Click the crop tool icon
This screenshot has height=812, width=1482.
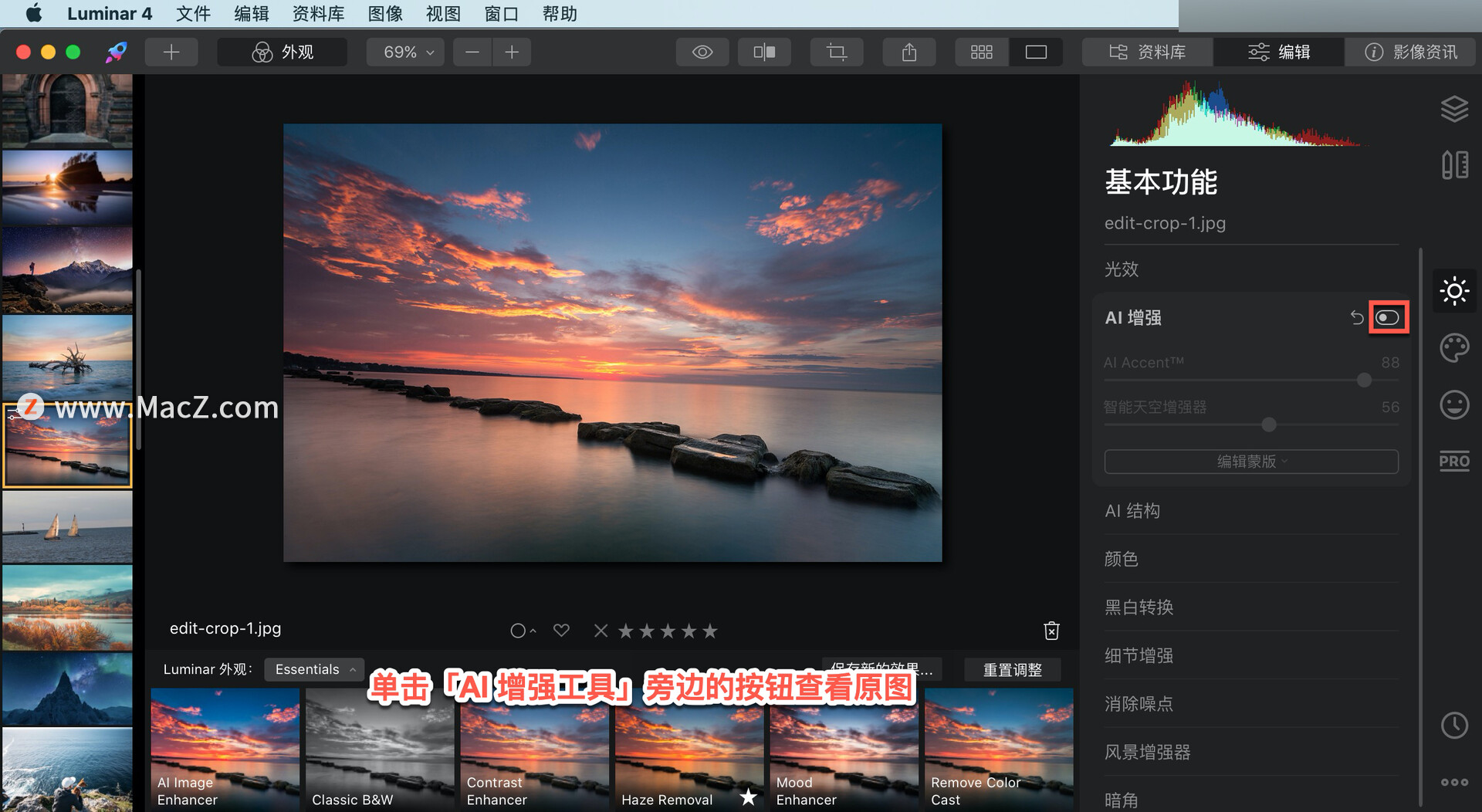tap(837, 52)
